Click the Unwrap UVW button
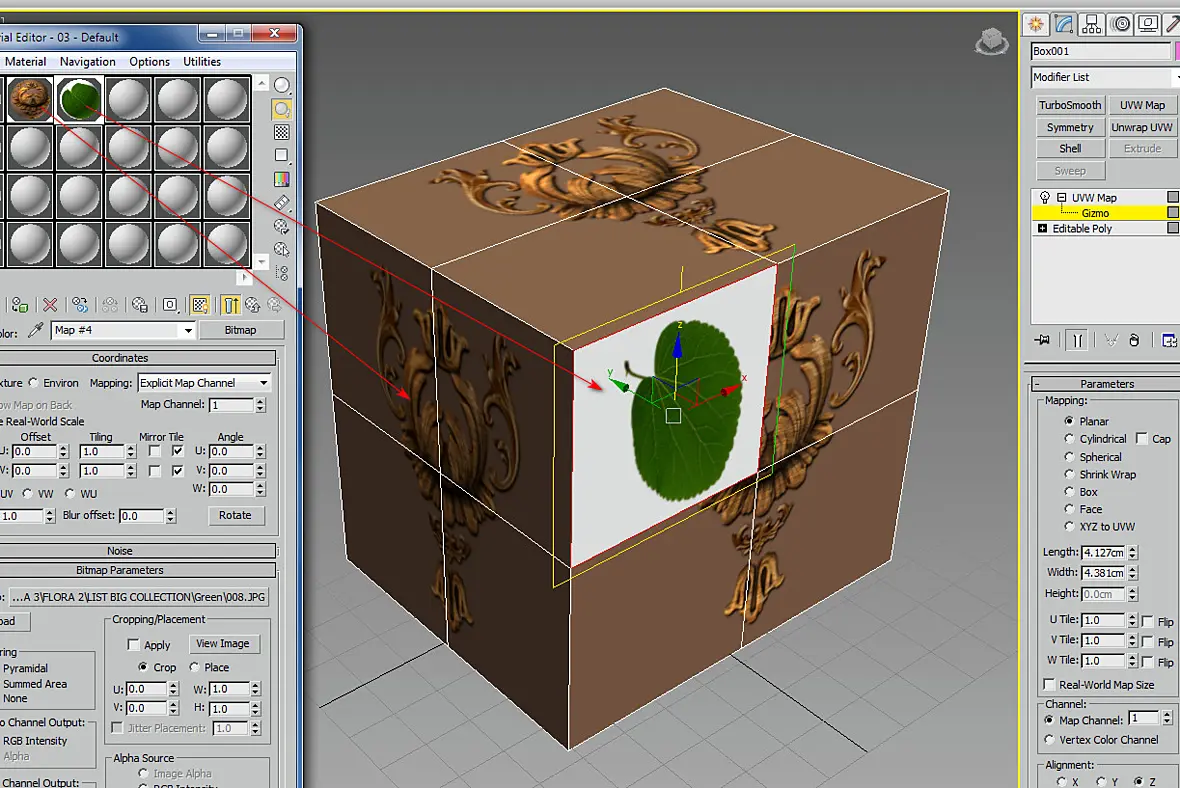Screen dimensions: 1180x788 point(1142,127)
